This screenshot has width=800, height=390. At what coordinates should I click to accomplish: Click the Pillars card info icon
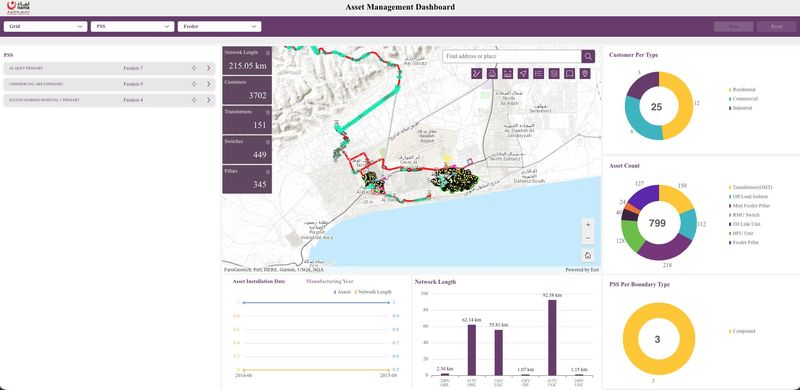(x=268, y=172)
